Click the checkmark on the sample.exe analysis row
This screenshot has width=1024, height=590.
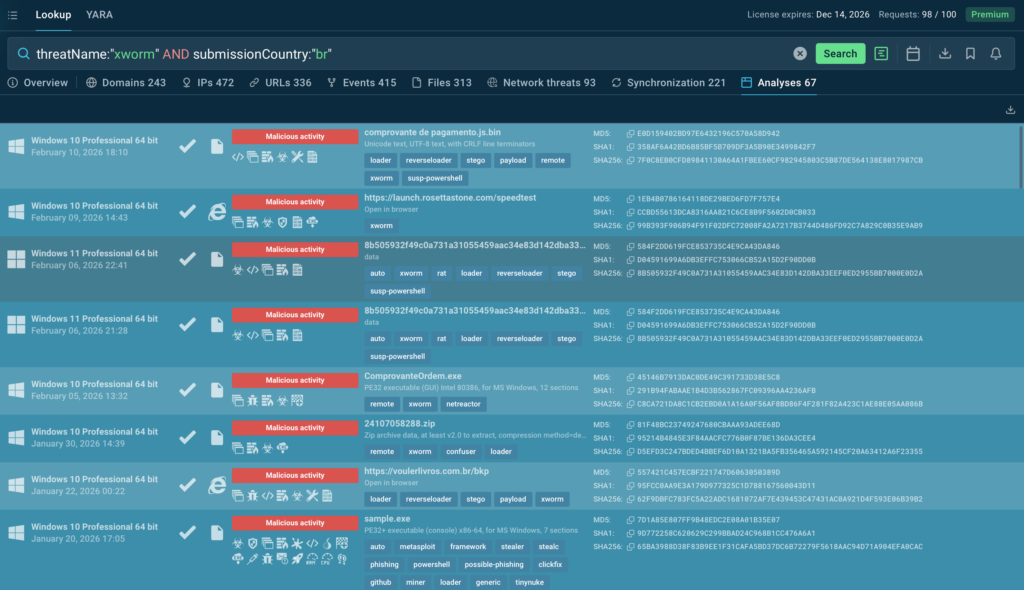(187, 532)
